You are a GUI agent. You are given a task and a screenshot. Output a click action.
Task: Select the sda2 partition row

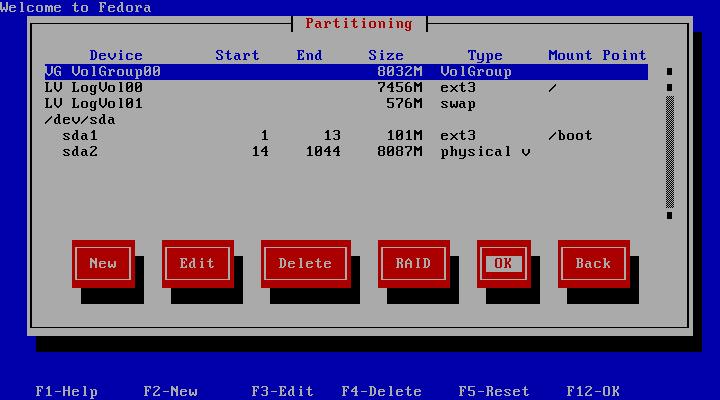[x=346, y=152]
